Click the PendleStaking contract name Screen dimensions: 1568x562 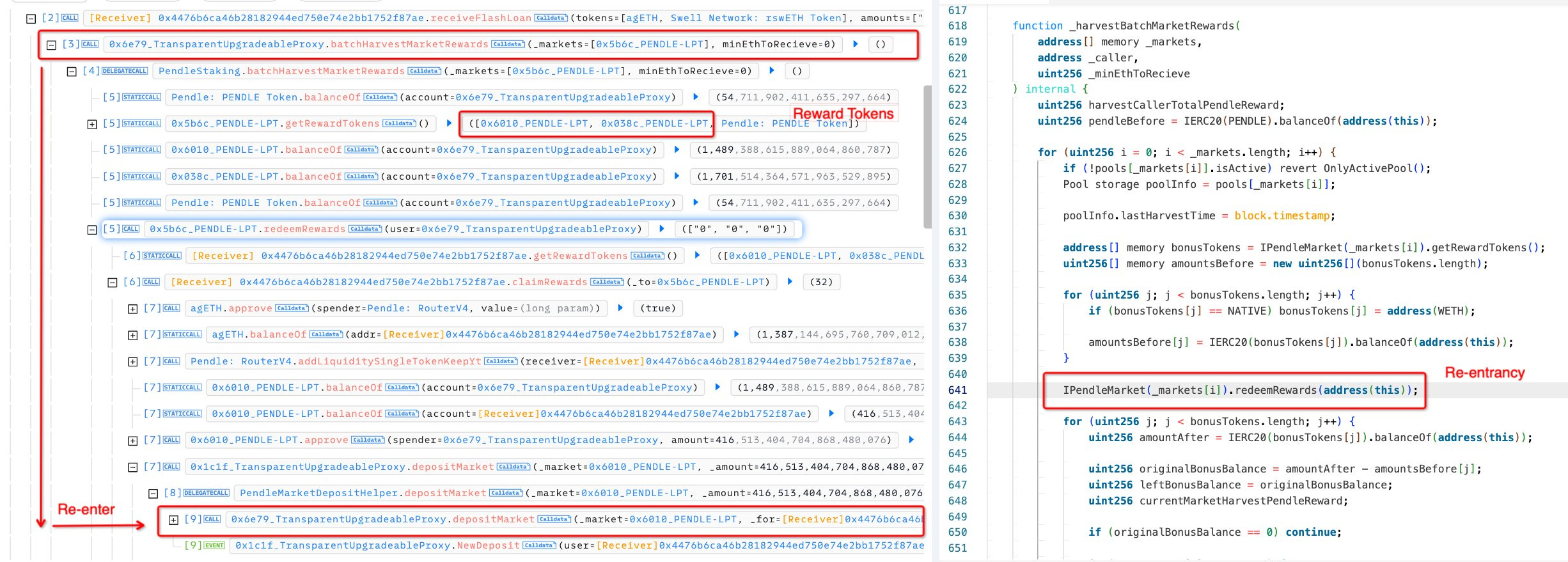point(200,71)
